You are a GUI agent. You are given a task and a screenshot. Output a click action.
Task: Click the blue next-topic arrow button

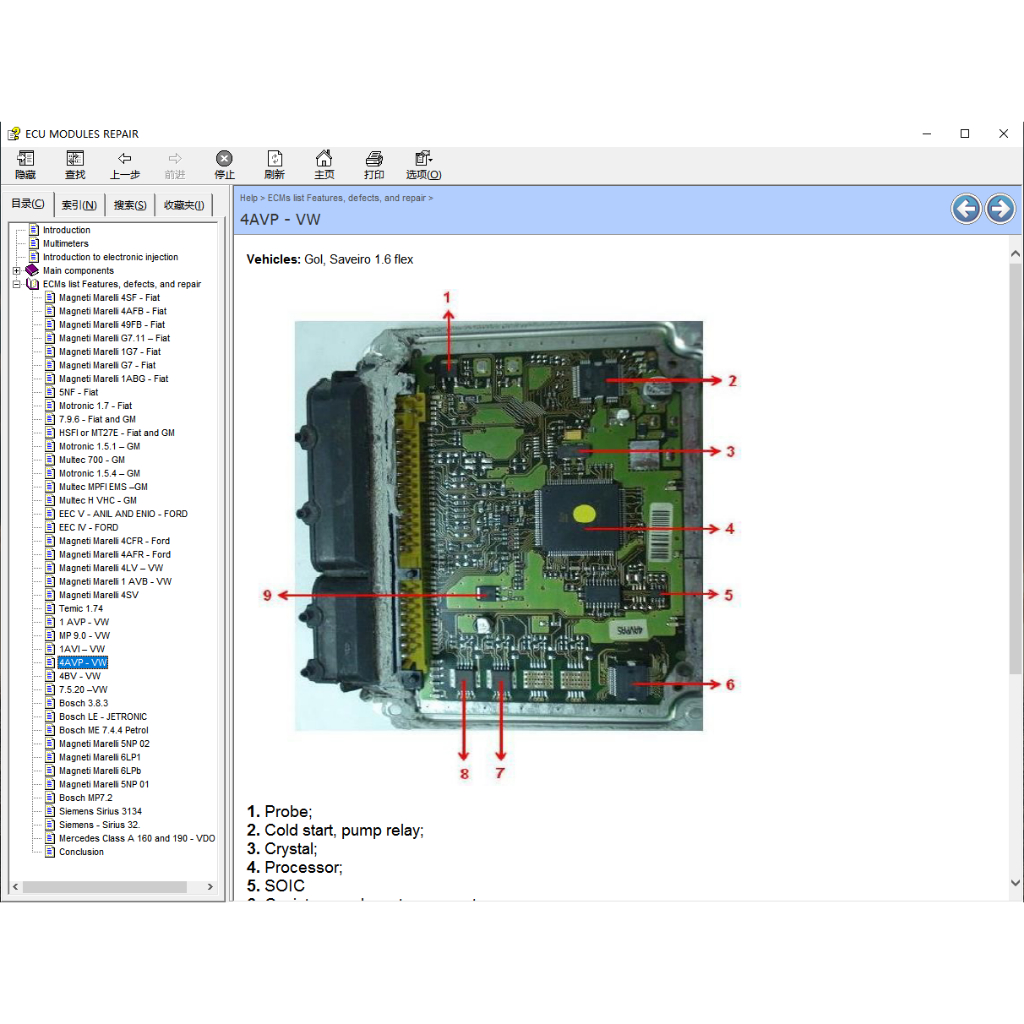(x=1000, y=208)
